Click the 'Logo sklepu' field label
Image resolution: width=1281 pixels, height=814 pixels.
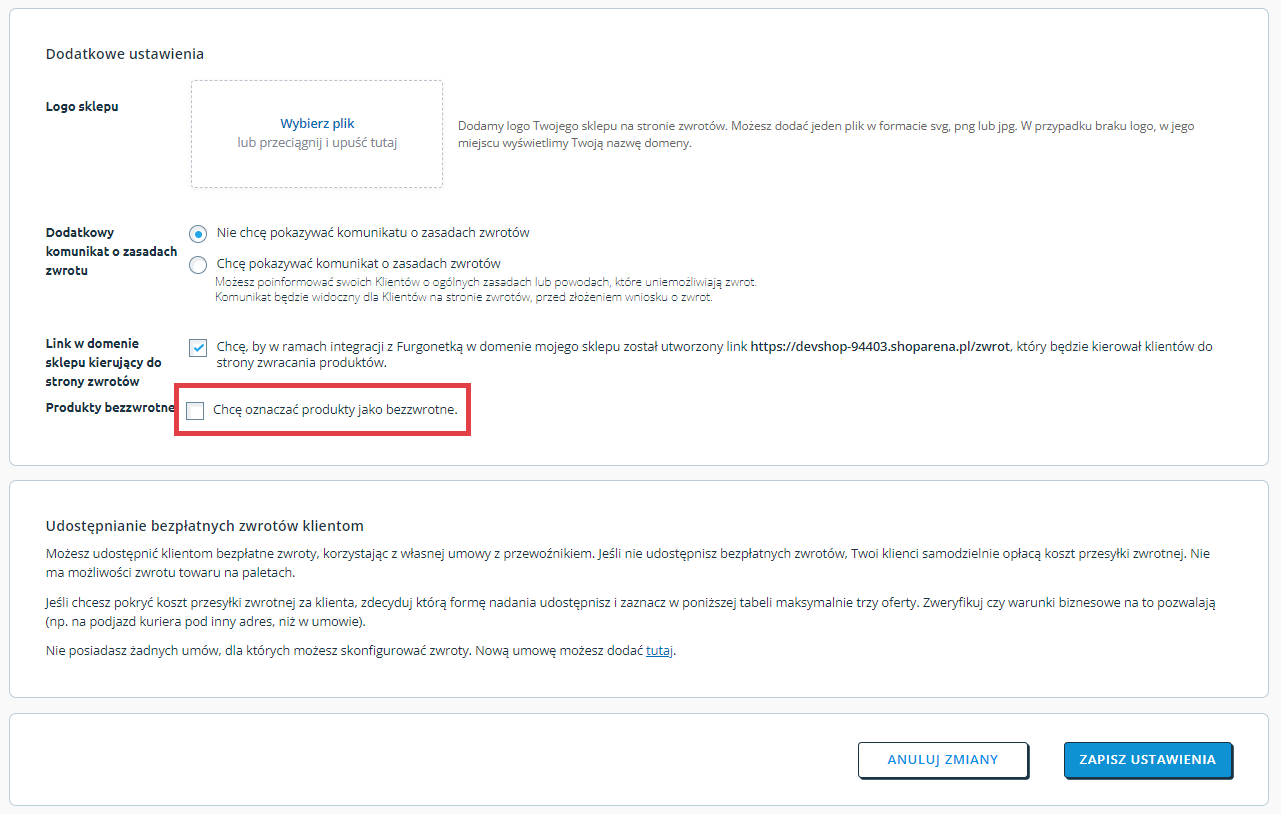82,106
